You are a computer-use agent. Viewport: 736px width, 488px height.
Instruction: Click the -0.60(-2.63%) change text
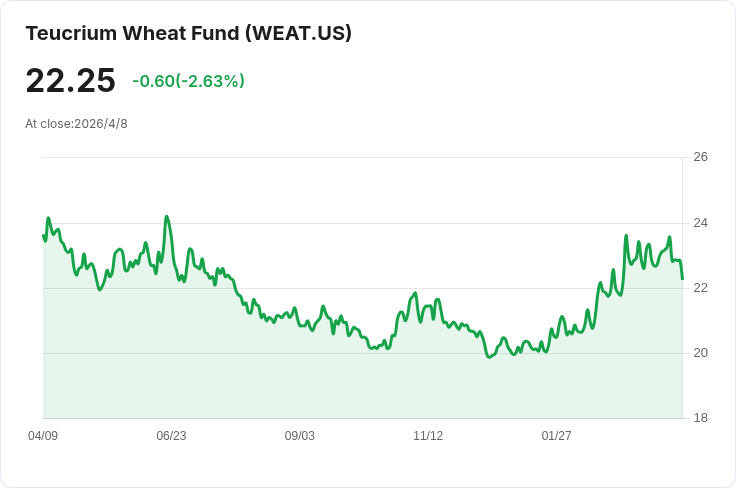point(188,81)
